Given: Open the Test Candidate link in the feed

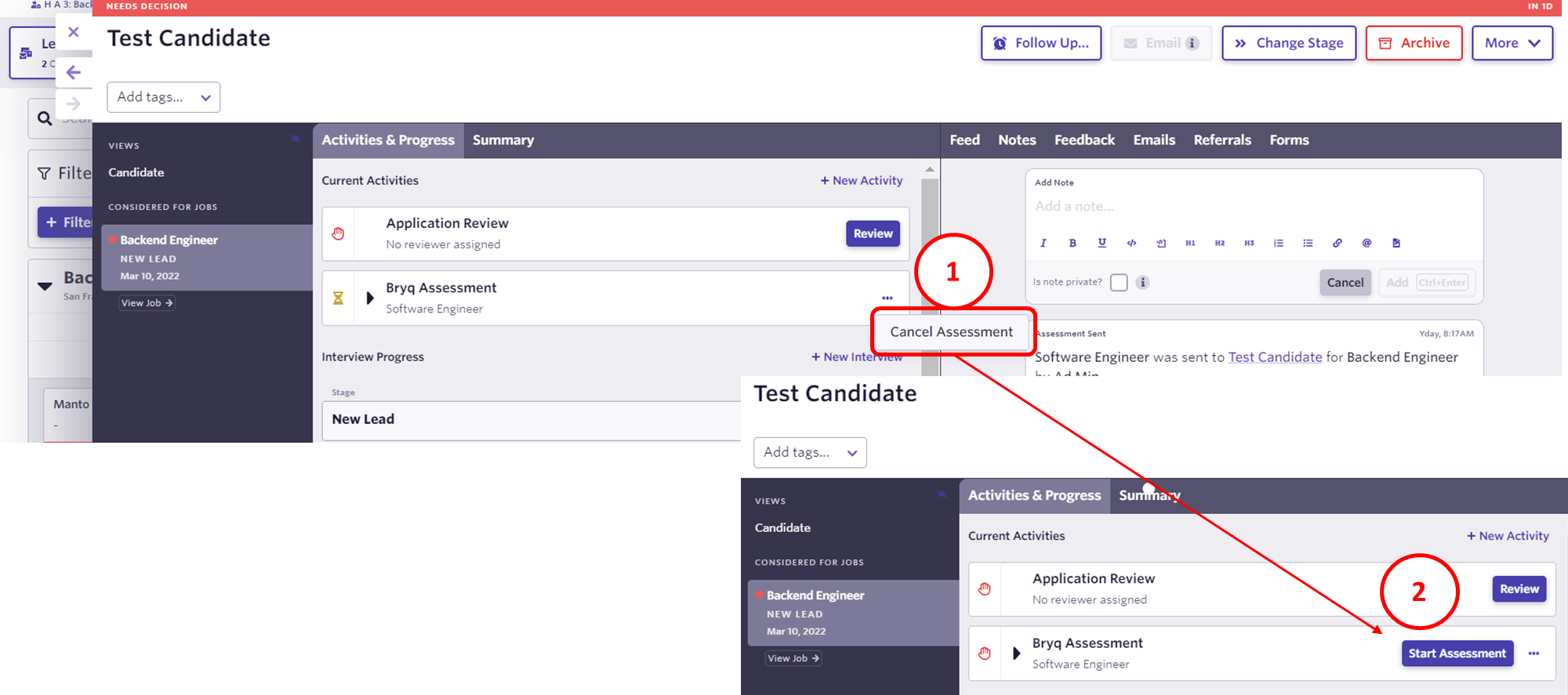Looking at the screenshot, I should coord(1275,357).
